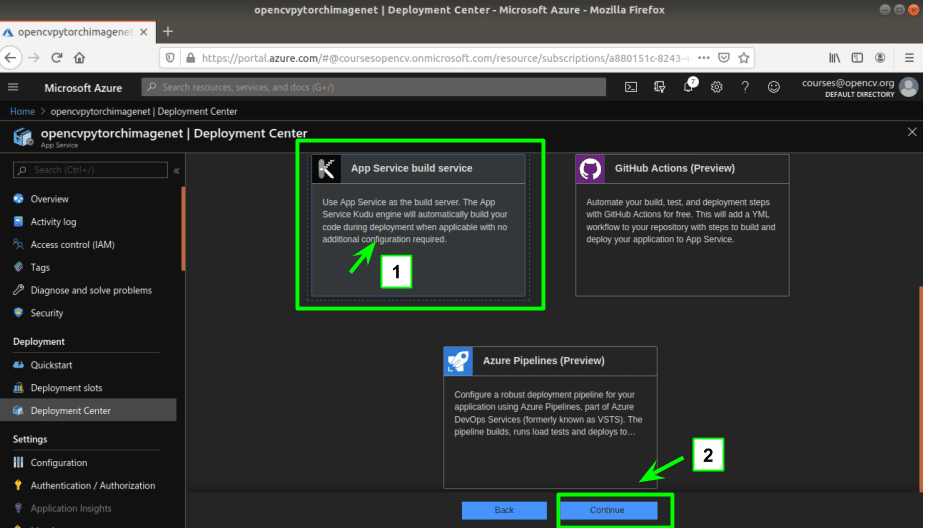
Task: Open Tags in the sidebar
Action: pyautogui.click(x=40, y=267)
